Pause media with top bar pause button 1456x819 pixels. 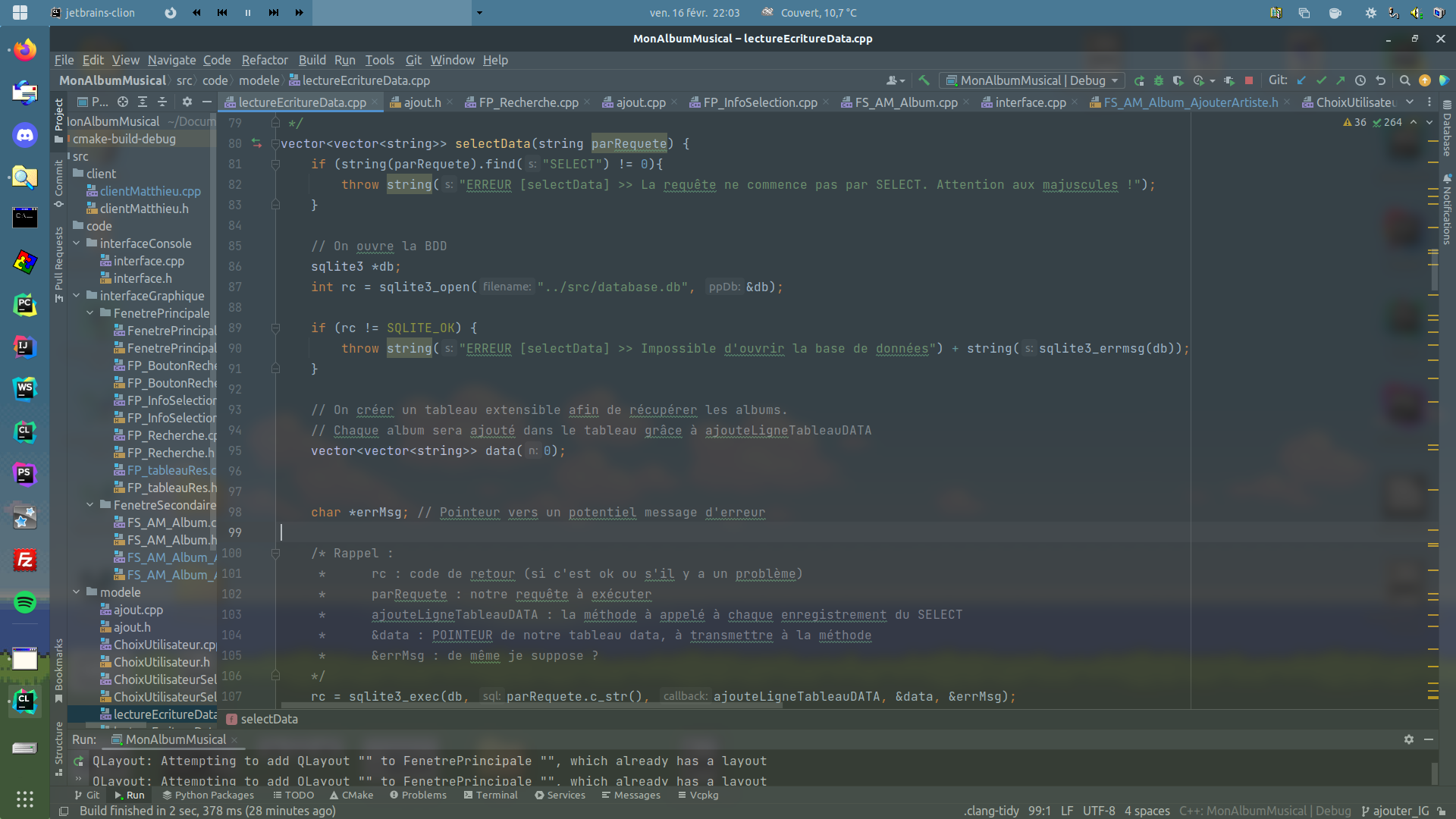point(248,13)
